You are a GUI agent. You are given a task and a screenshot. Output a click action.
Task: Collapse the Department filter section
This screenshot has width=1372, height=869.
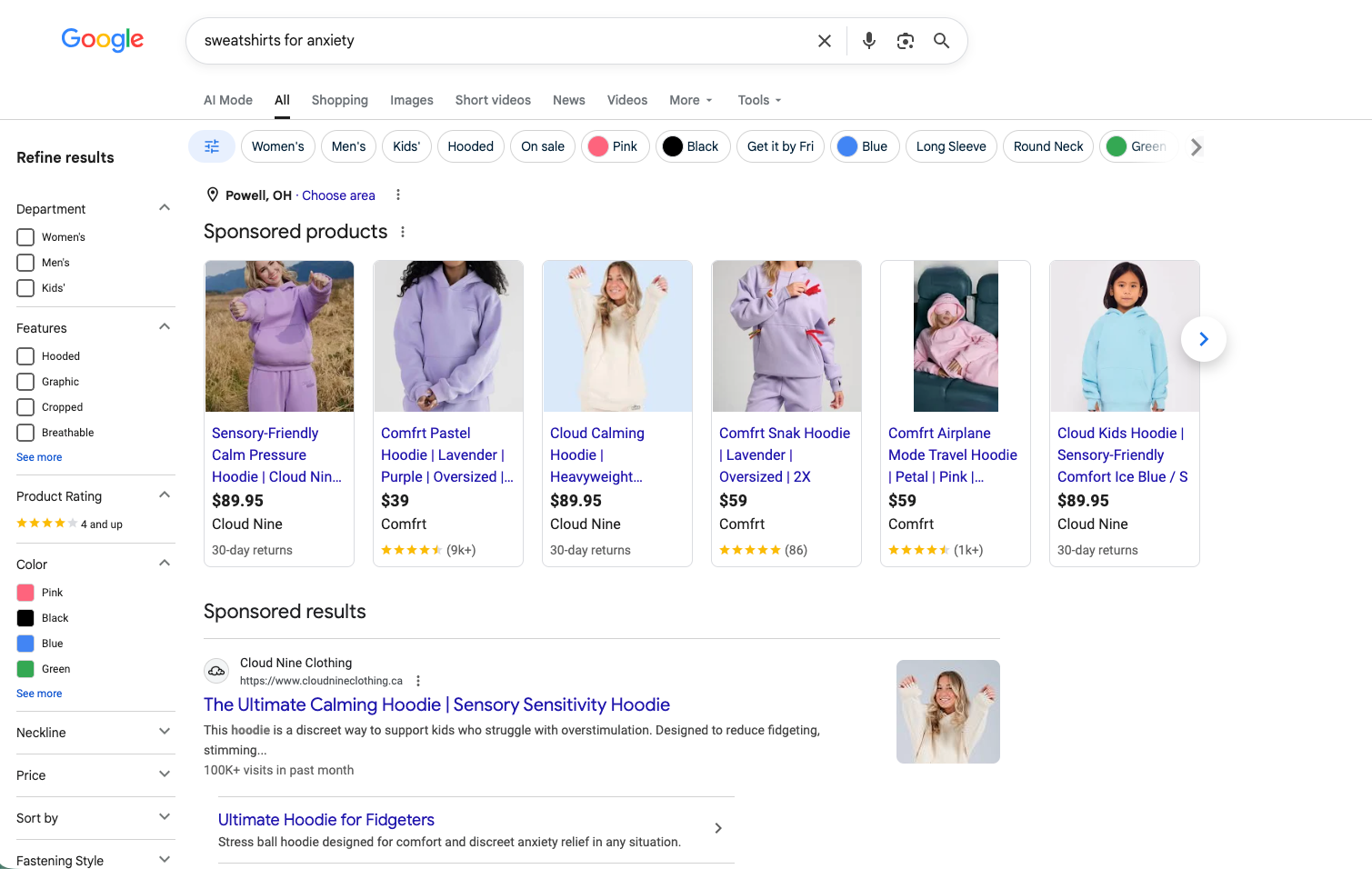click(x=165, y=208)
